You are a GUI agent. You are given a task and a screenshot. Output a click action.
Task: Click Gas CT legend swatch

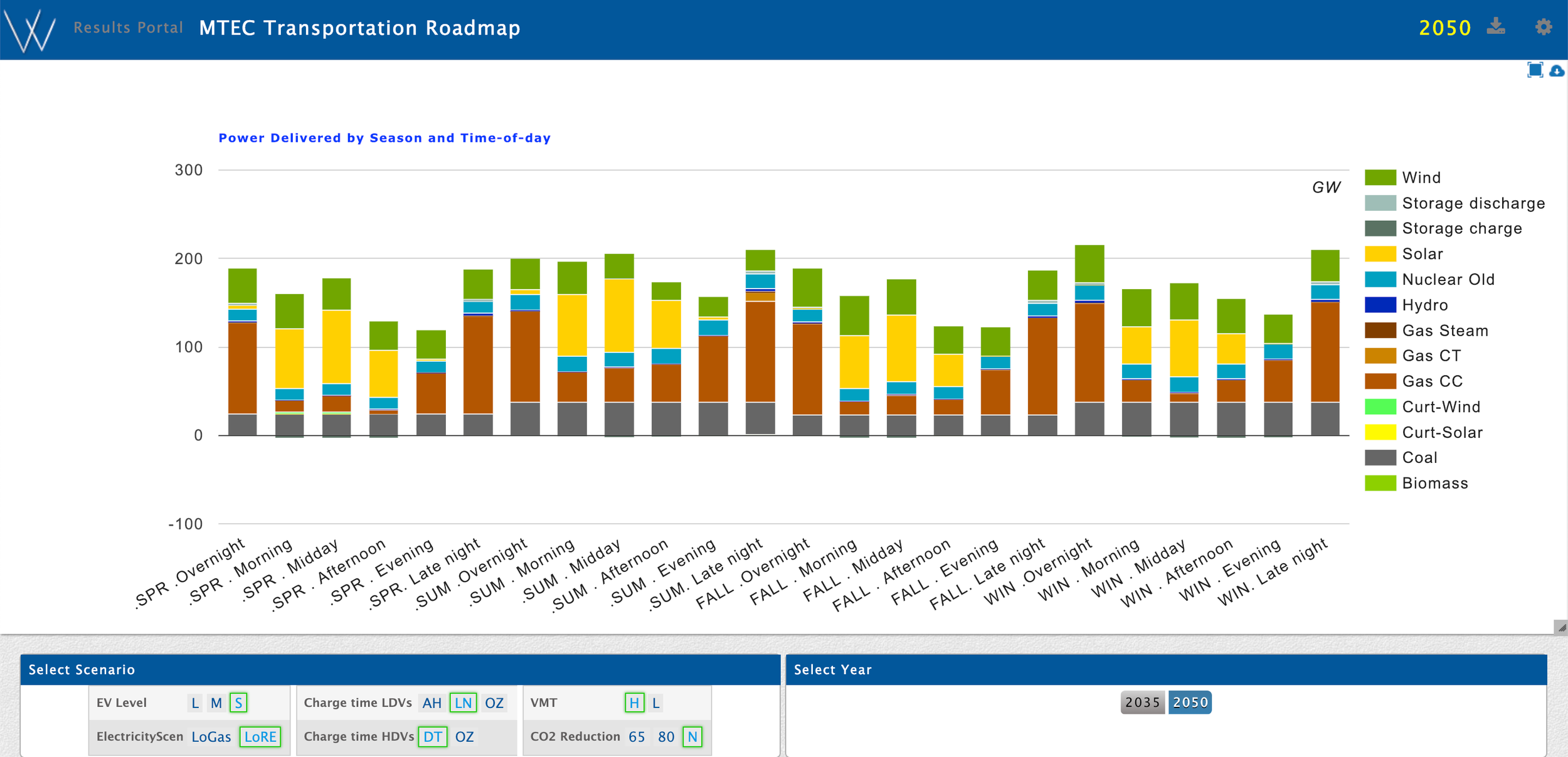1380,356
